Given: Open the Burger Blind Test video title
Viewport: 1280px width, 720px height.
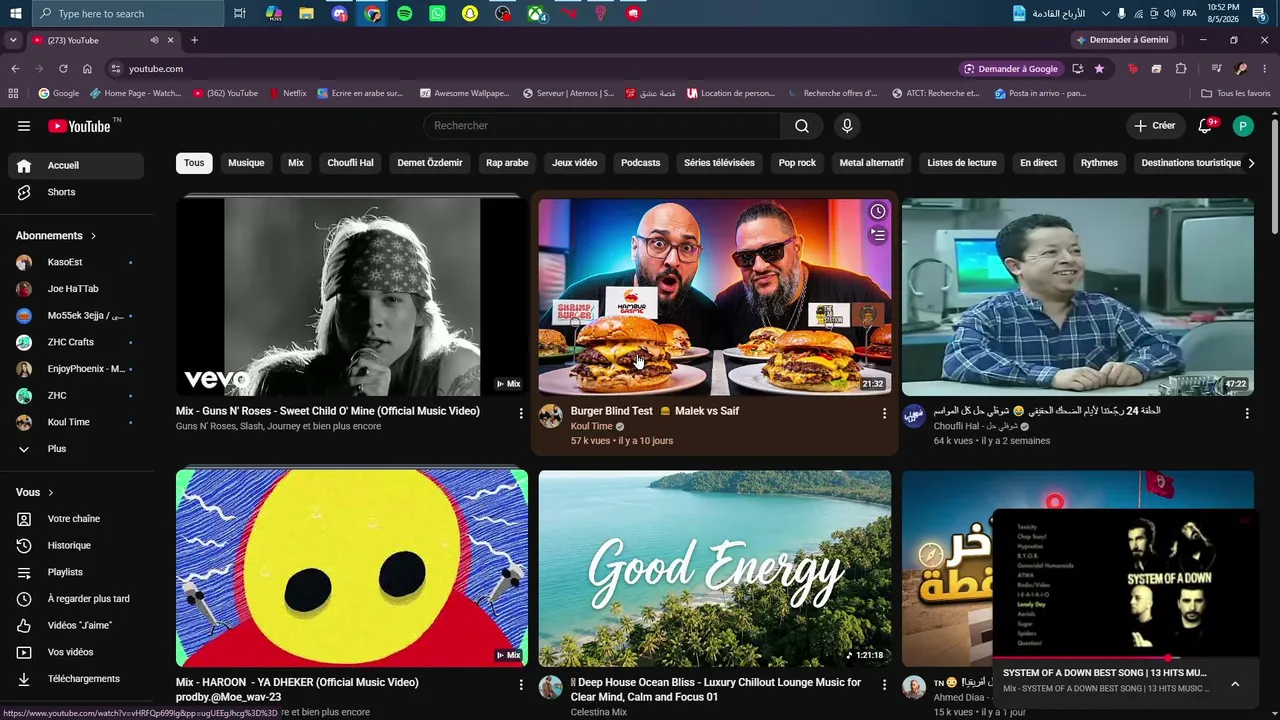Looking at the screenshot, I should (655, 411).
